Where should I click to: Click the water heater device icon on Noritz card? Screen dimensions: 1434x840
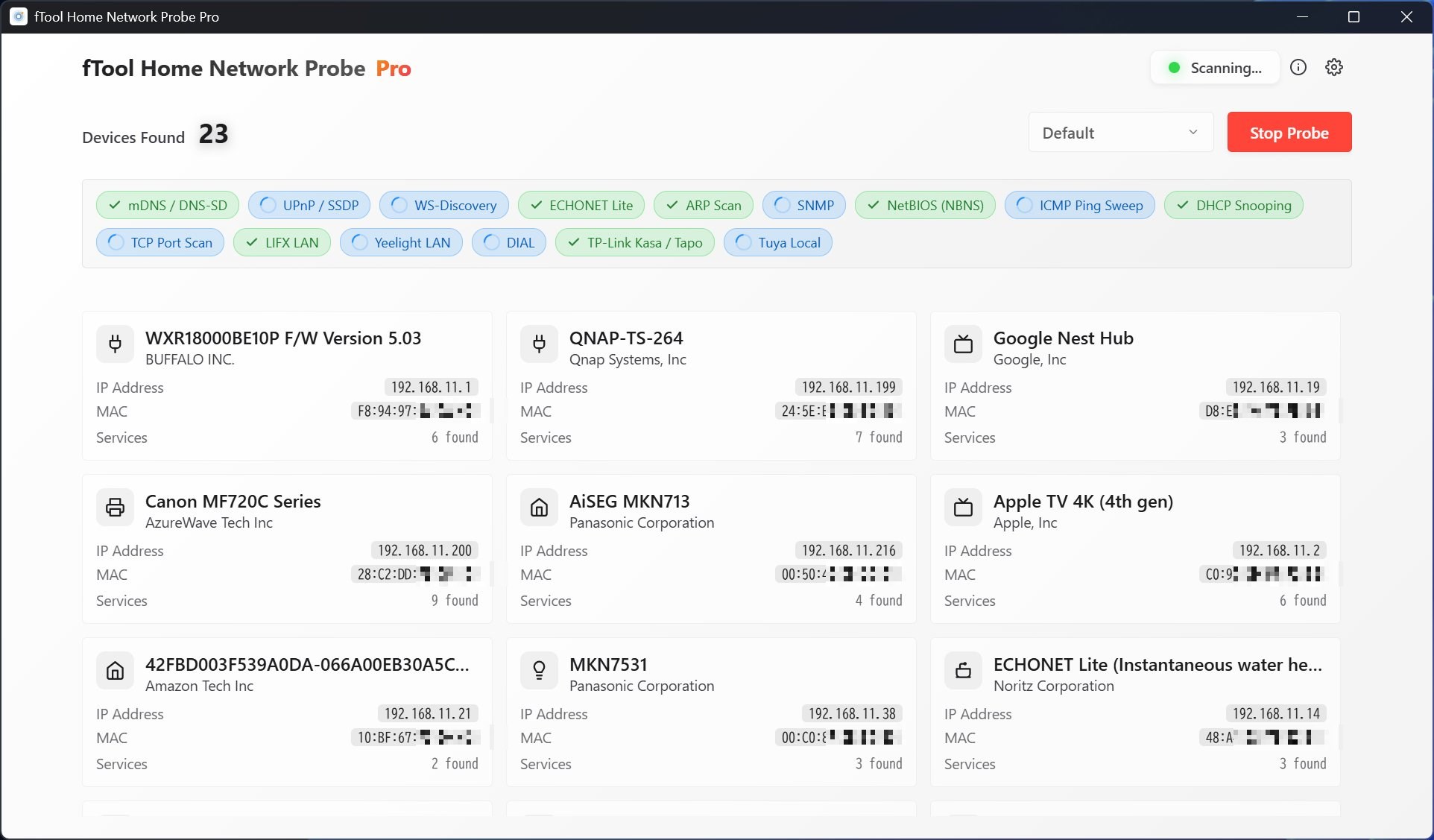click(x=963, y=671)
